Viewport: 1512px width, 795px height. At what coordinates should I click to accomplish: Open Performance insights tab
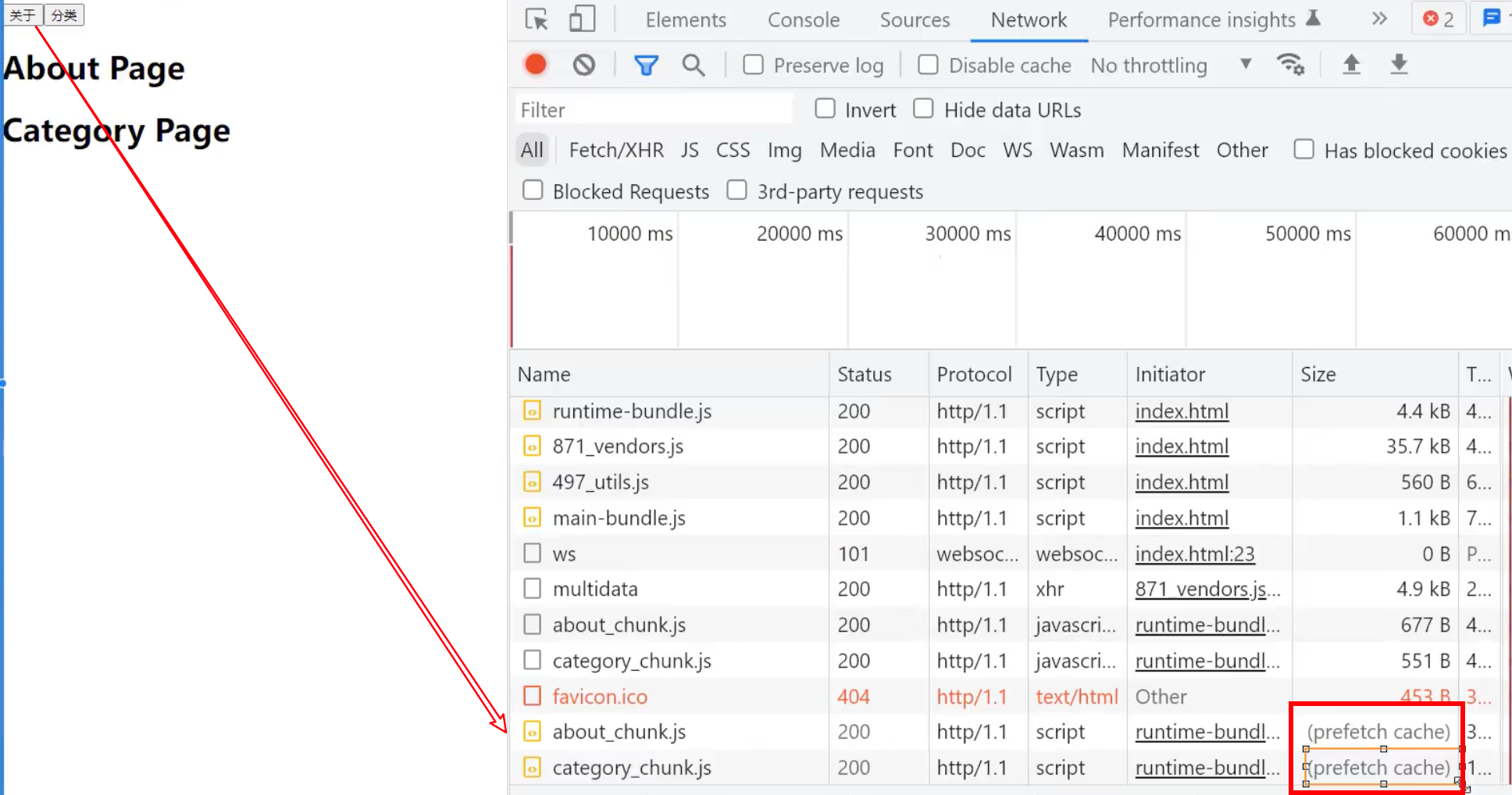1201,20
